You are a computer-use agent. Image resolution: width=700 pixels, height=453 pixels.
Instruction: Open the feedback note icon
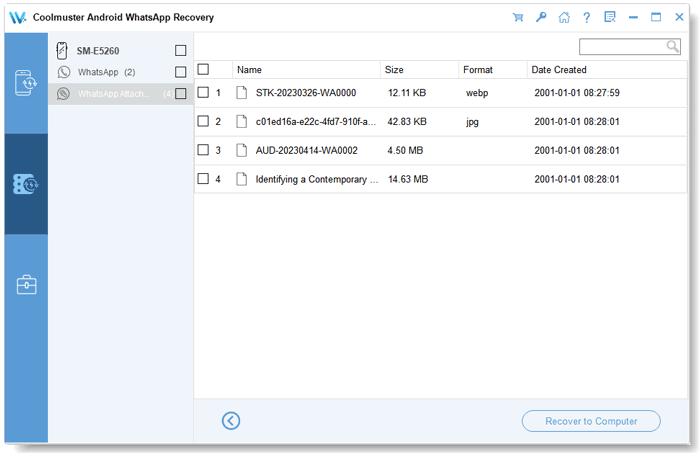610,17
